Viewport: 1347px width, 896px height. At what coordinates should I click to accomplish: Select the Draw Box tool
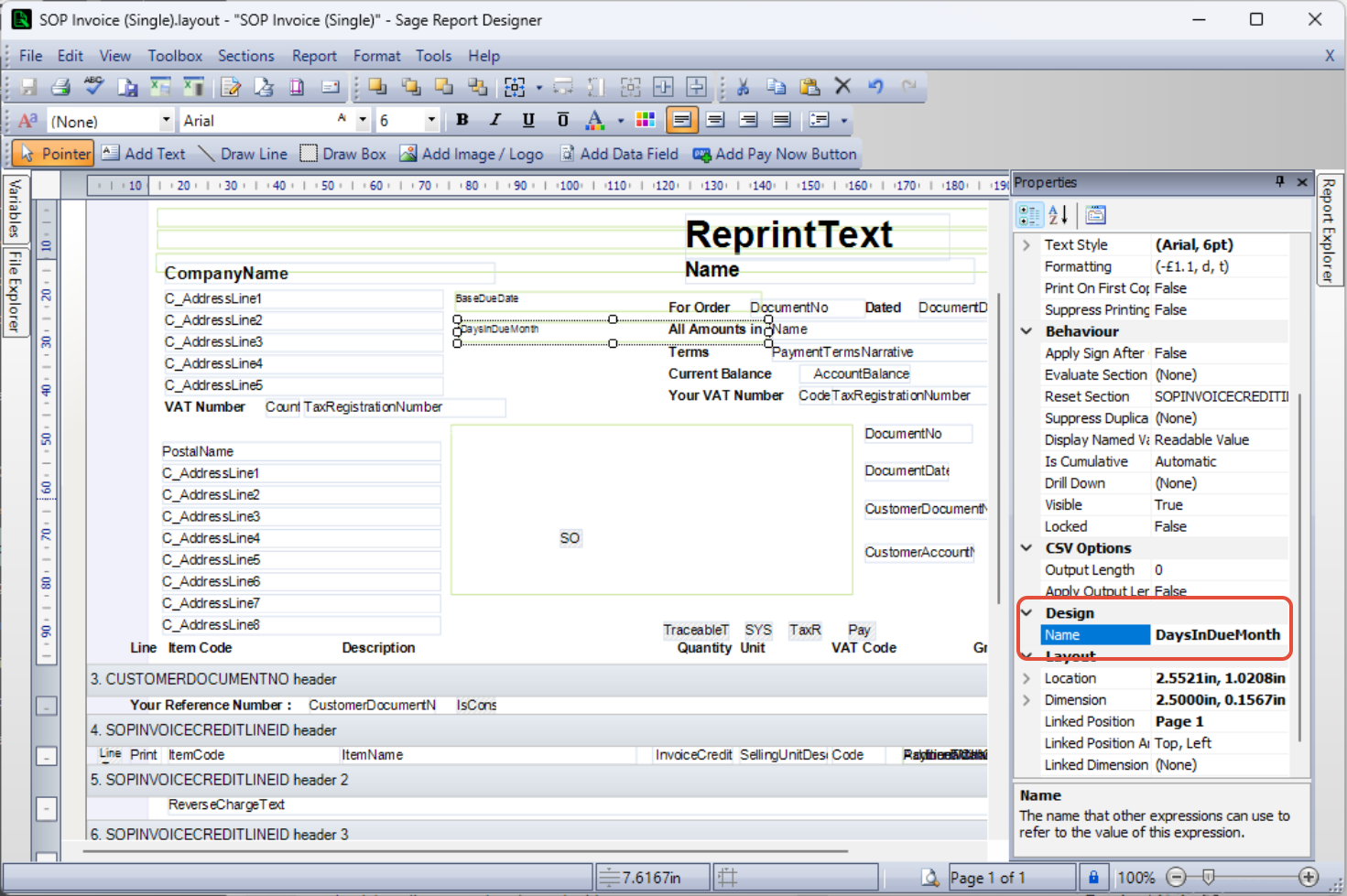point(343,154)
